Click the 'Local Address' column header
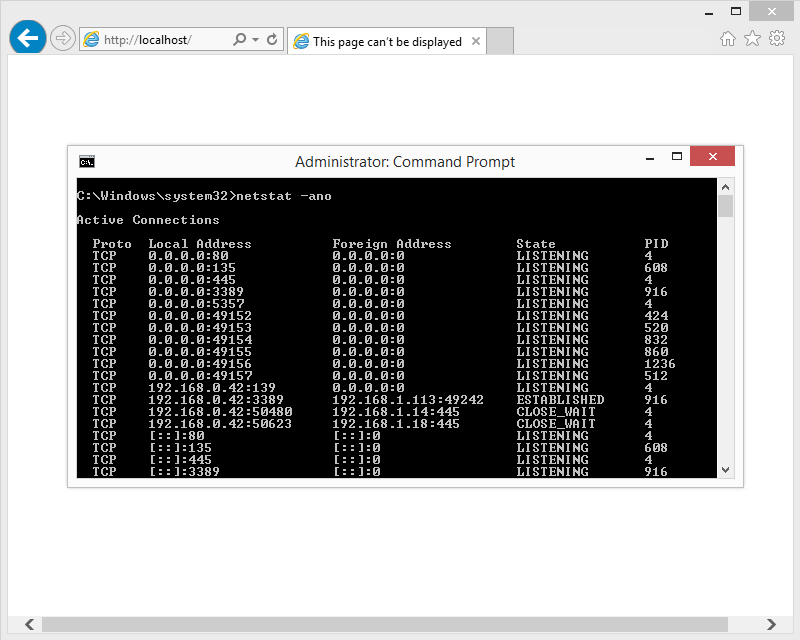This screenshot has width=800, height=640. [200, 244]
